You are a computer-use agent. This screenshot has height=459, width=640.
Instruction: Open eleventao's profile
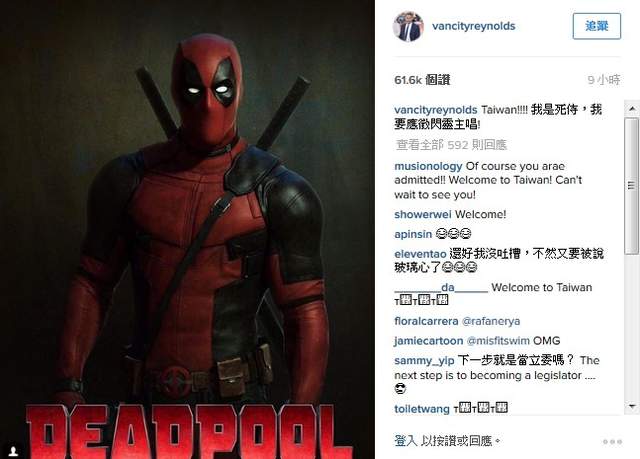point(420,254)
